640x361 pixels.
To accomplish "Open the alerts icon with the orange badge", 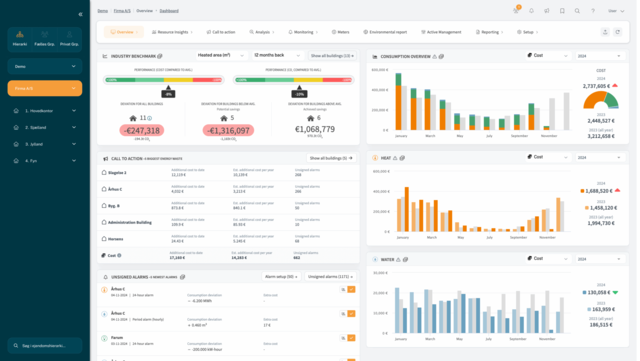I will (516, 10).
